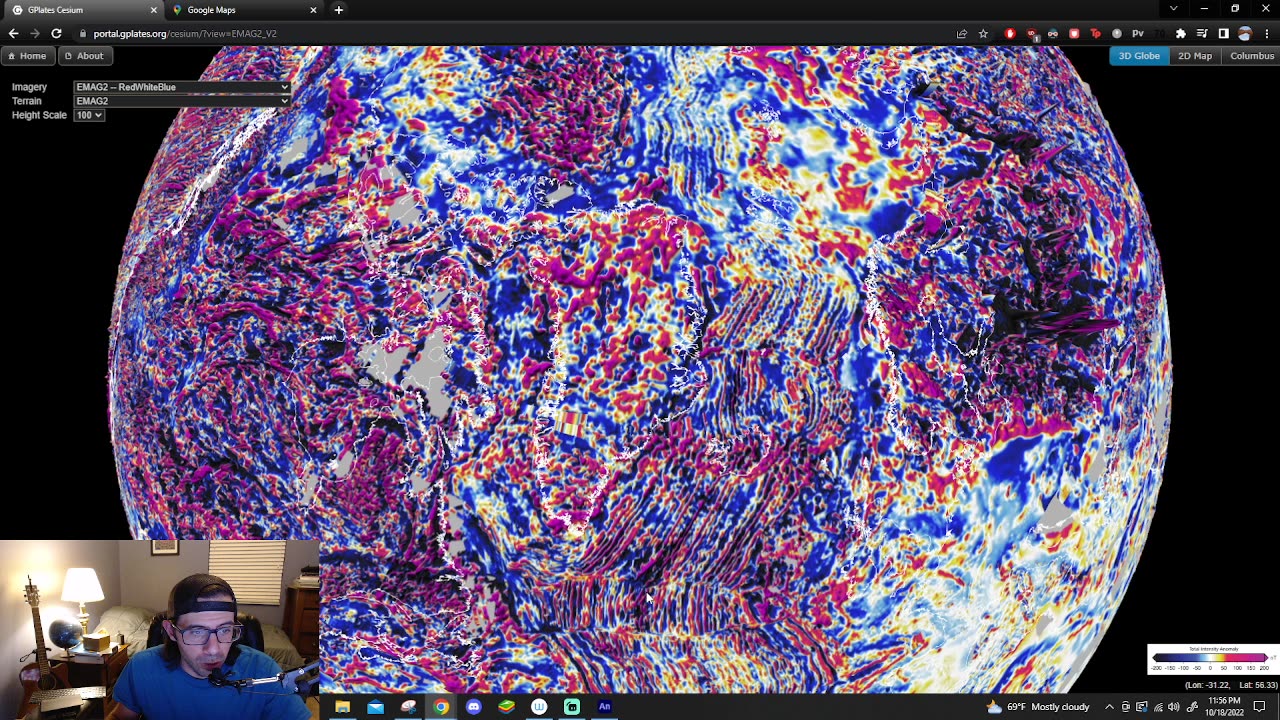Open the Chrome profile avatar
Image resolution: width=1280 pixels, height=720 pixels.
click(1244, 33)
